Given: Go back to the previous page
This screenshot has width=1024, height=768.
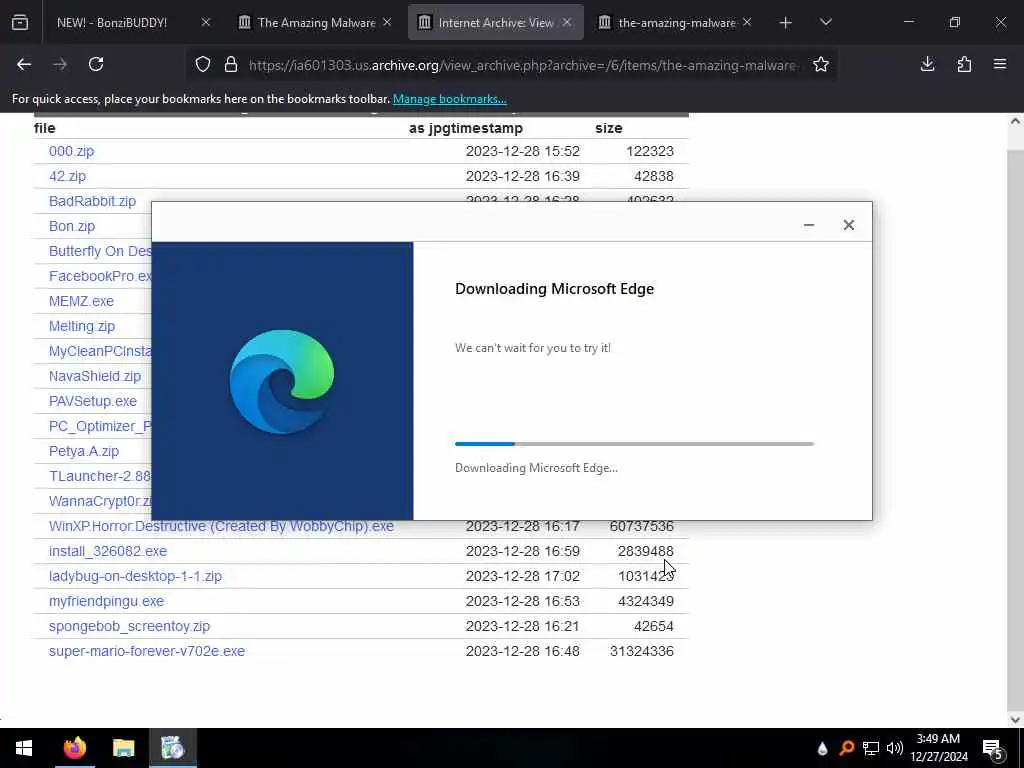Looking at the screenshot, I should tap(24, 64).
